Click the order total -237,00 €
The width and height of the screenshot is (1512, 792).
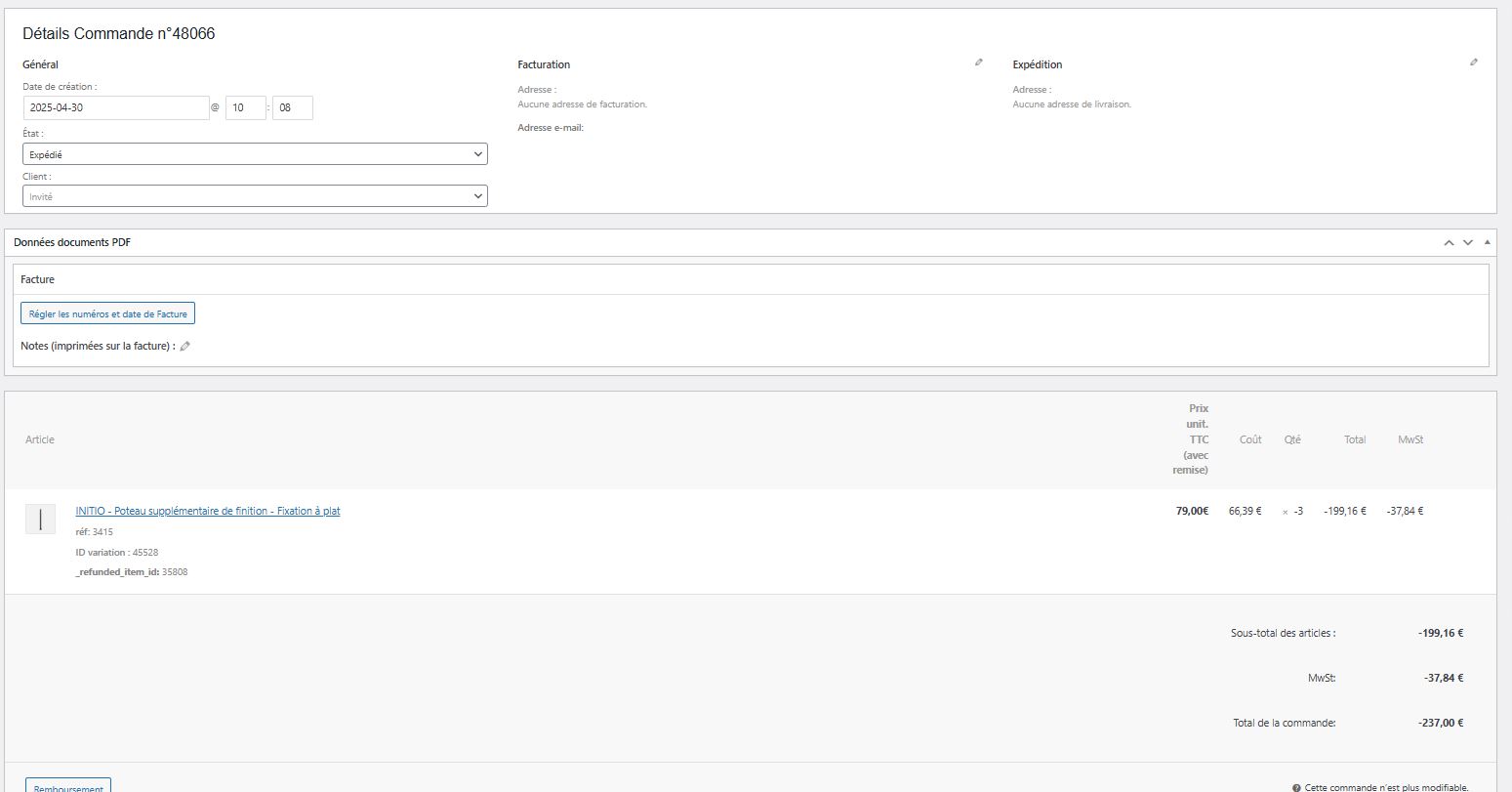[x=1441, y=723]
